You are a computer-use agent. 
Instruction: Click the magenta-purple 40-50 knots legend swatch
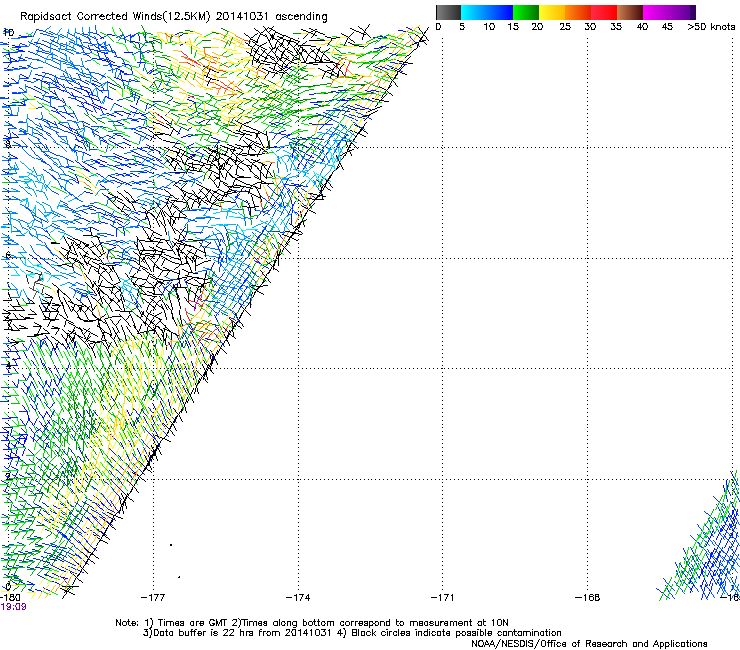[x=669, y=12]
